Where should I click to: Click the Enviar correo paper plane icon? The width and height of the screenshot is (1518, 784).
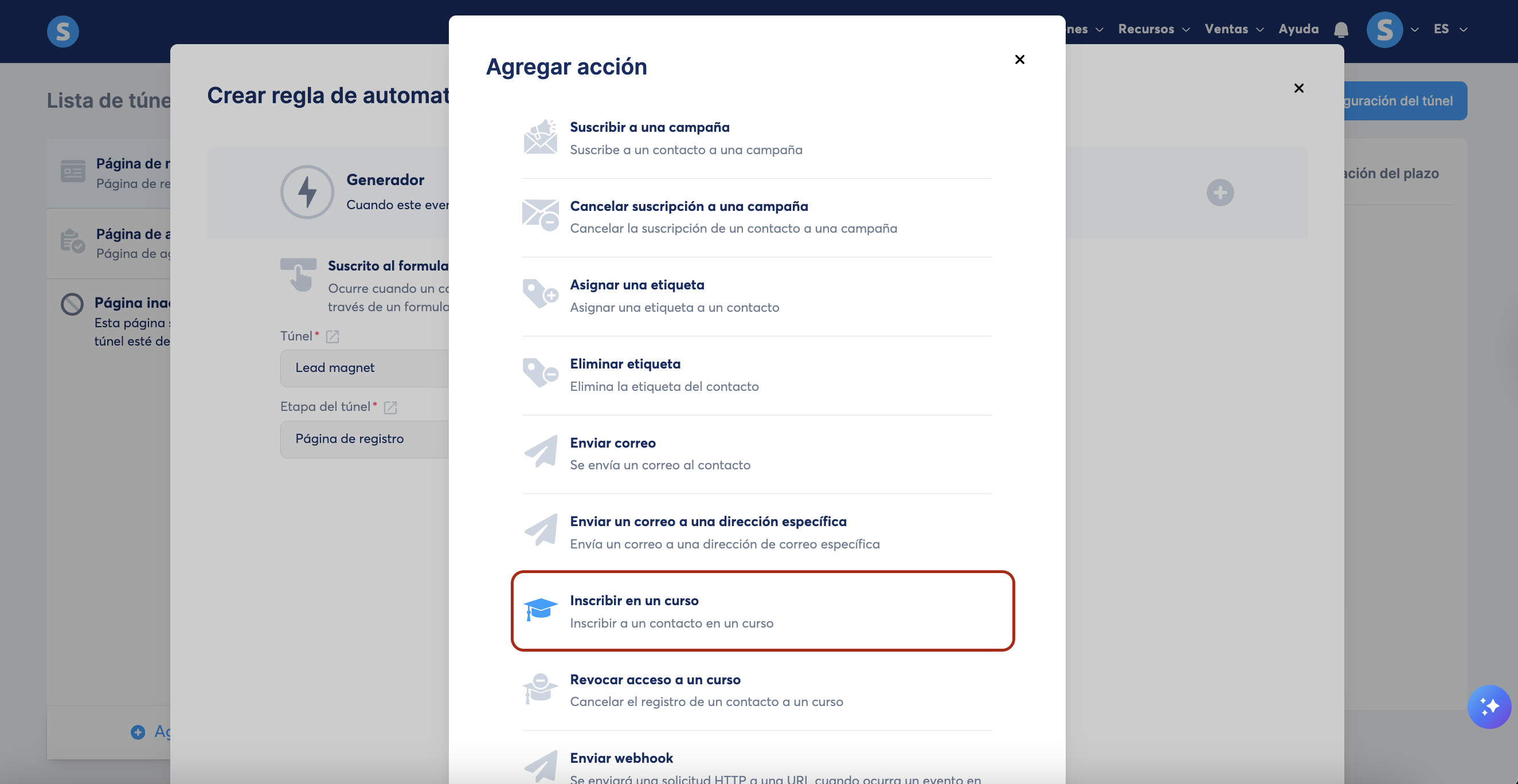tap(541, 452)
